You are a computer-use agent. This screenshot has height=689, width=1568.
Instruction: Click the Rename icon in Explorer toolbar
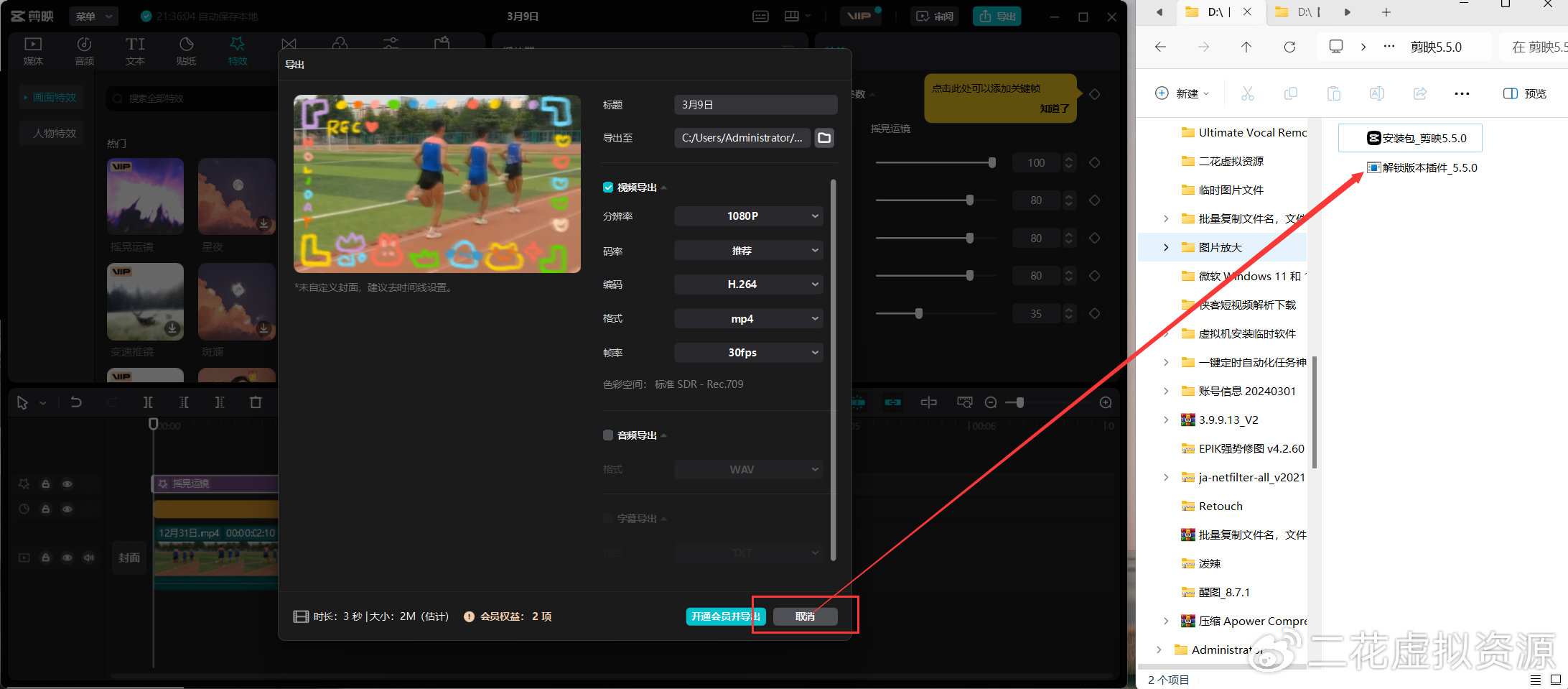1376,93
